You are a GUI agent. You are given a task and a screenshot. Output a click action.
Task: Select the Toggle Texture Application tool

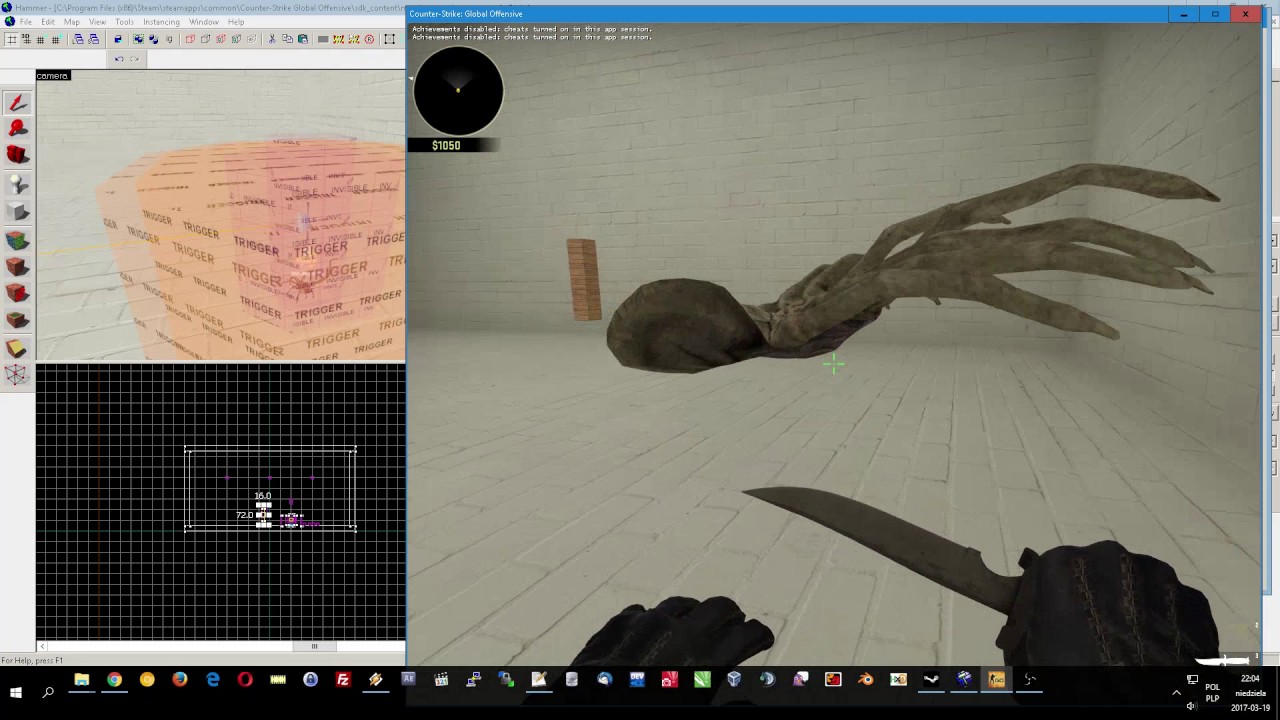[x=17, y=240]
